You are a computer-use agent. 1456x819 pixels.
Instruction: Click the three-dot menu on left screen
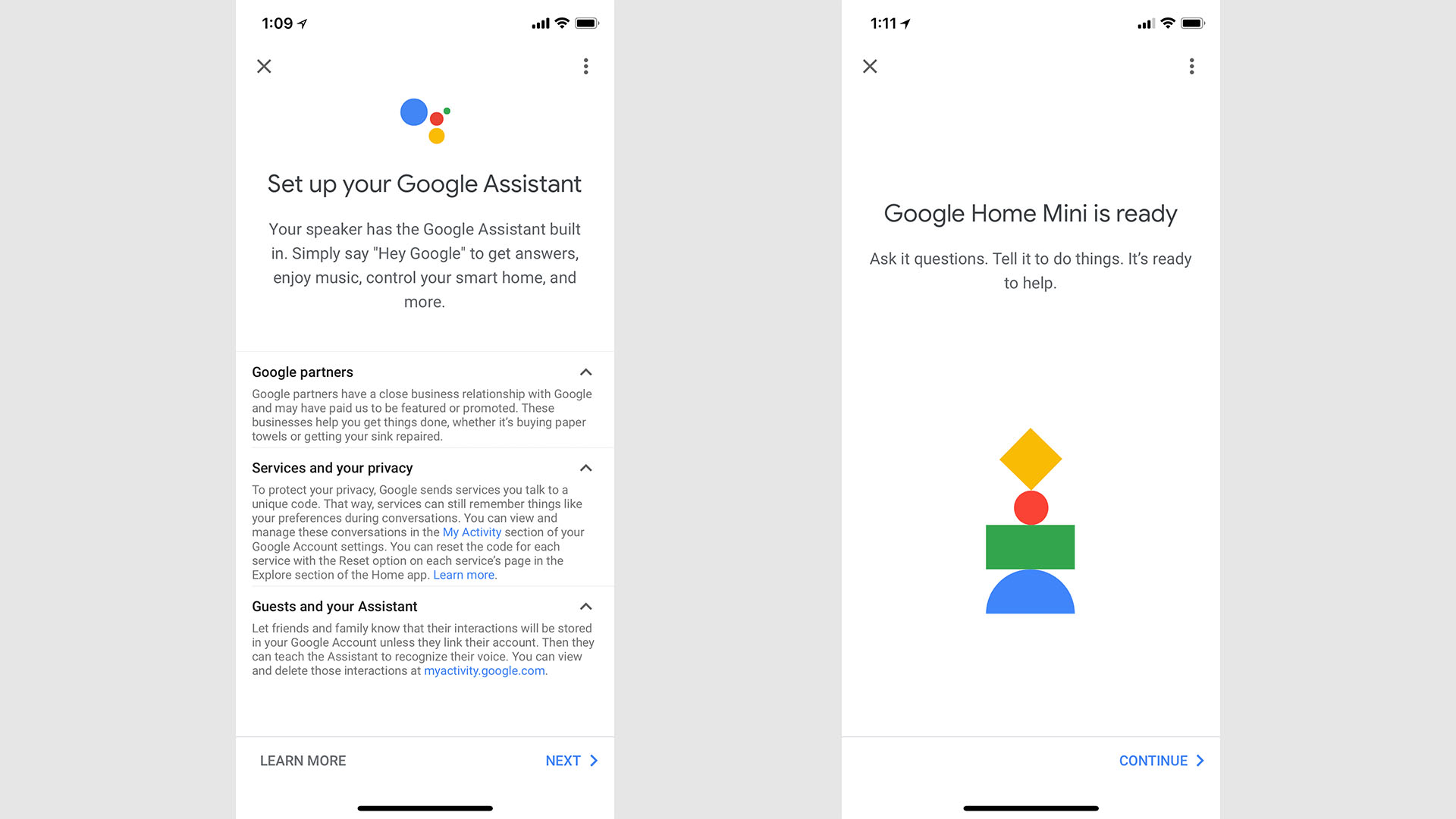pos(586,66)
